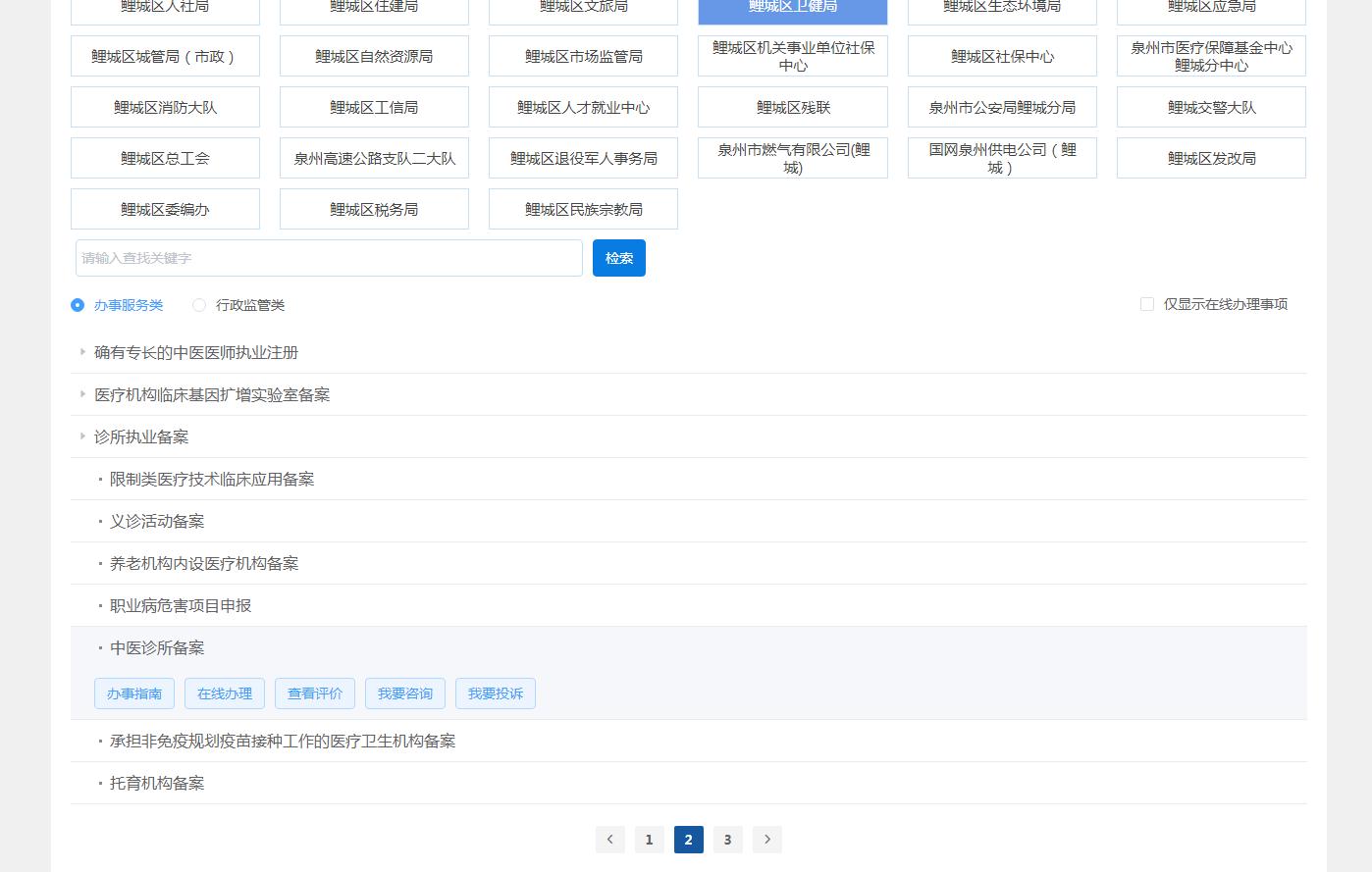
Task: Open 托育机构备案 item
Action: click(x=157, y=783)
